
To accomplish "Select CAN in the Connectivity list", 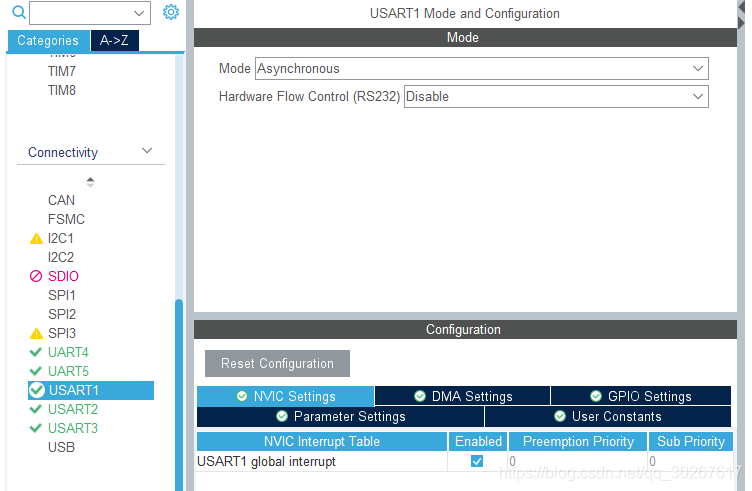I will coord(61,200).
